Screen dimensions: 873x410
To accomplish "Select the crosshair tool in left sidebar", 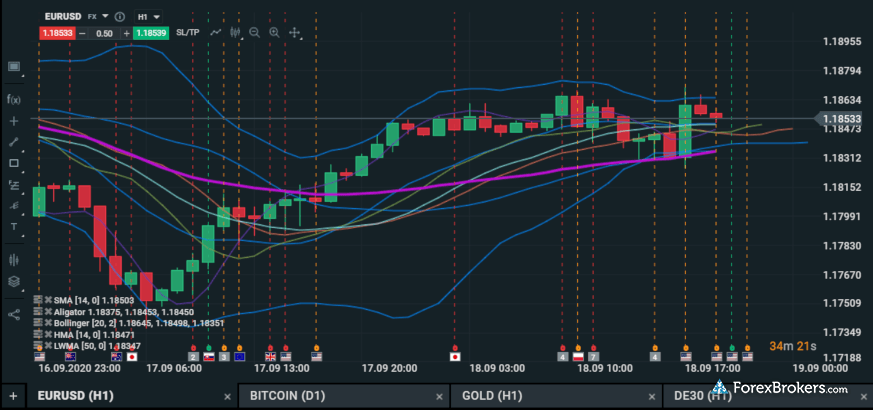I will click(x=14, y=120).
